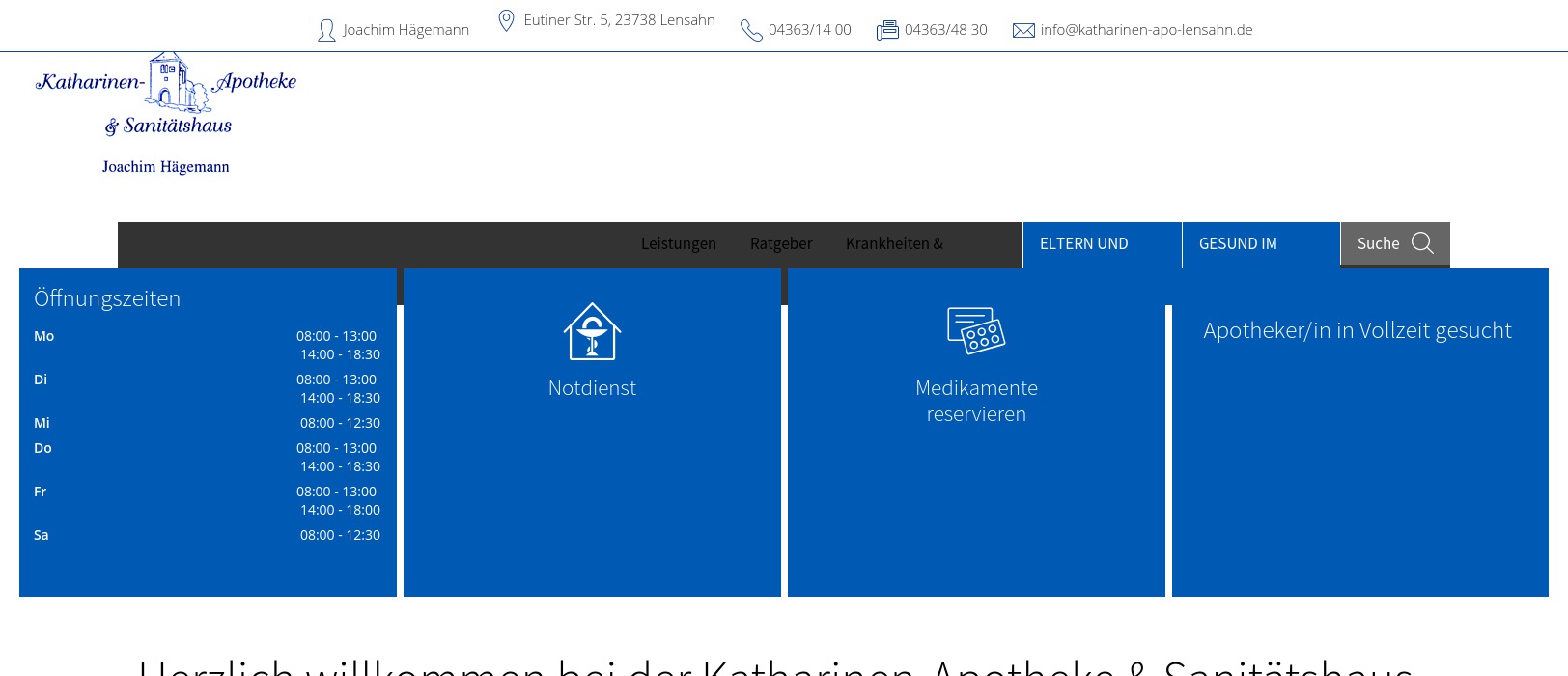Click phone number 04363/14 00
1568x676 pixels.
[x=810, y=30]
